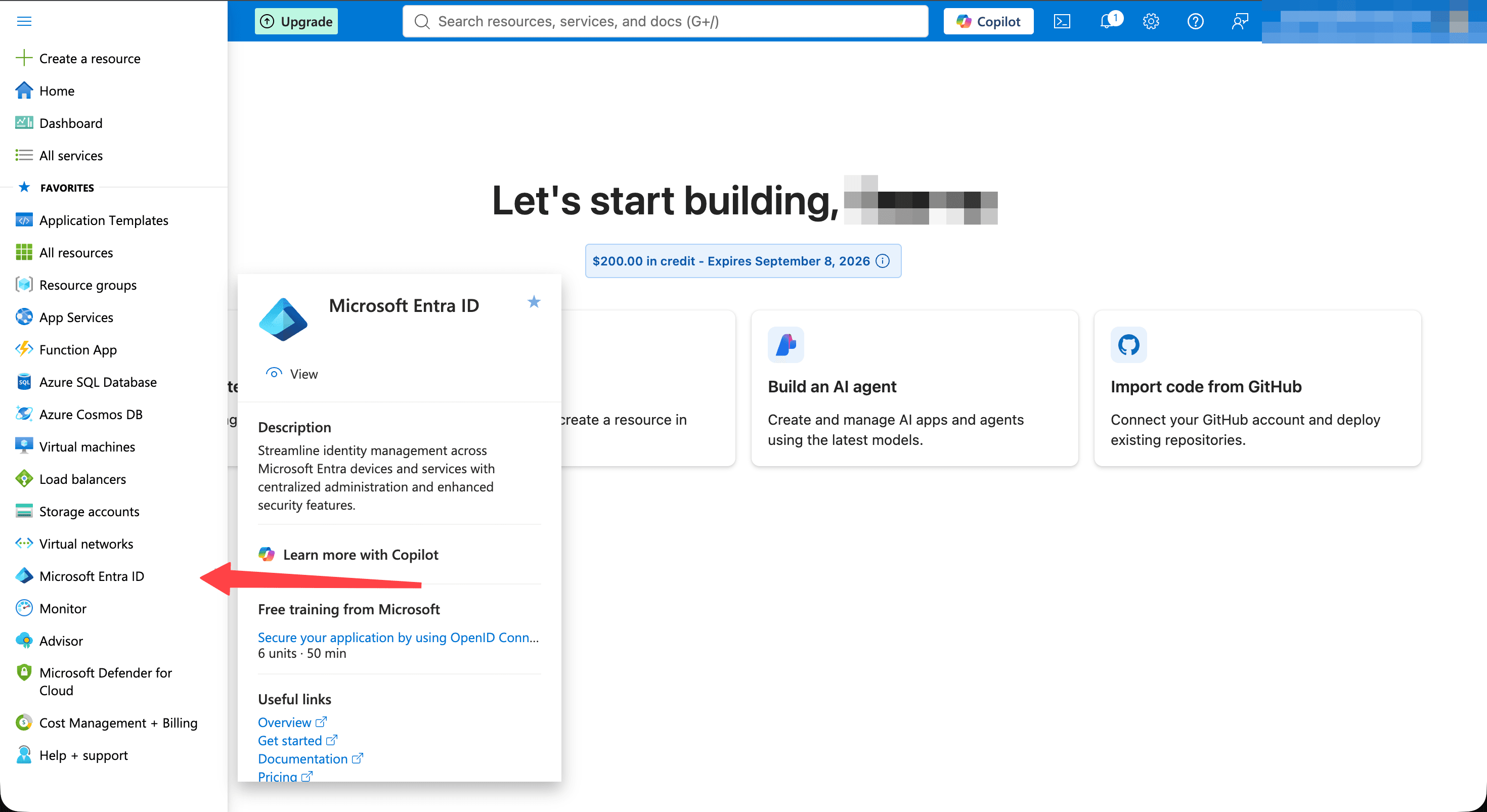The image size is (1487, 812).
Task: Click the Create a resource plus icon
Action: coord(24,58)
